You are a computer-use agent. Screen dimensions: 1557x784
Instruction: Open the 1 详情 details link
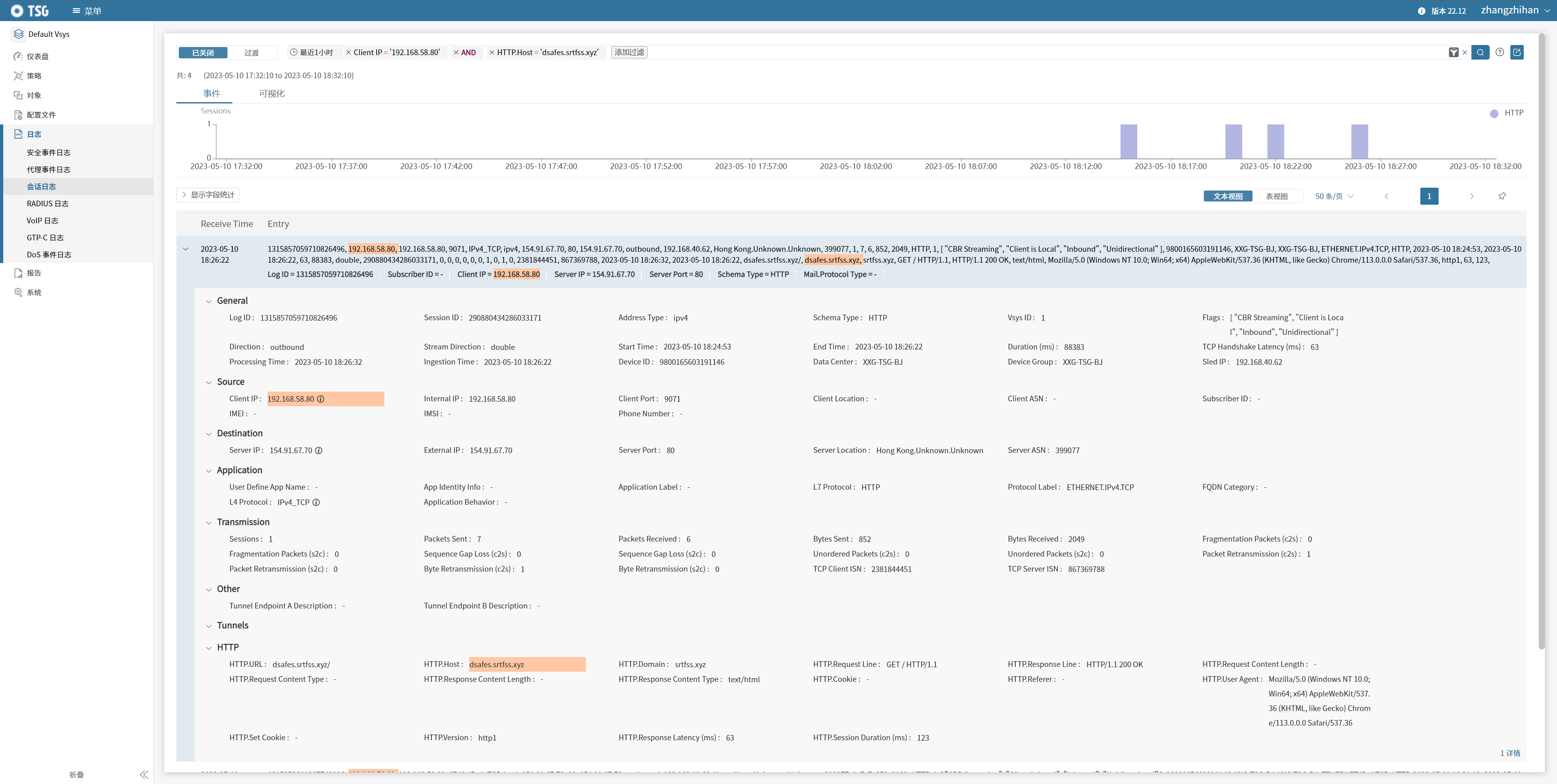click(x=1510, y=753)
